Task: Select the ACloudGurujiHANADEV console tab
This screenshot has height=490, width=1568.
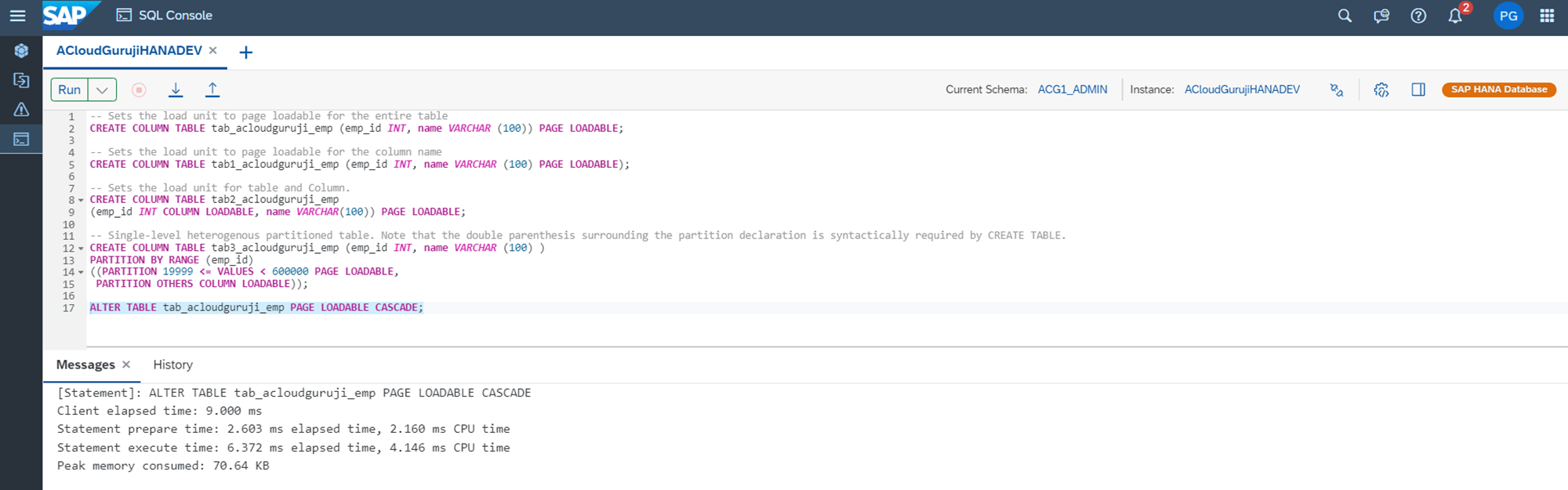Action: (x=129, y=51)
